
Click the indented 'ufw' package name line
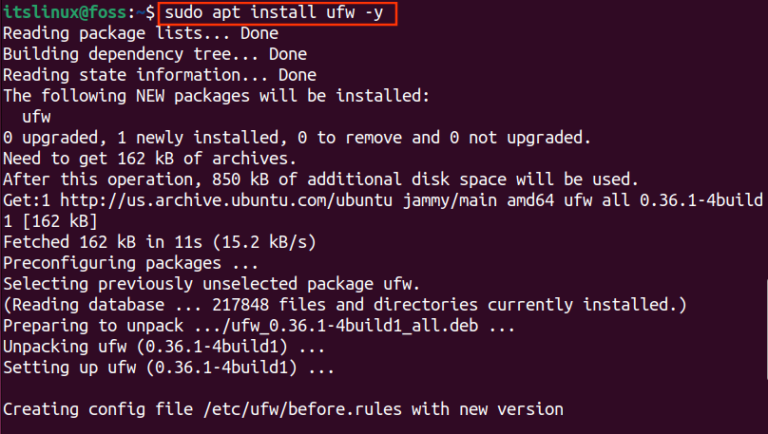tap(36, 117)
